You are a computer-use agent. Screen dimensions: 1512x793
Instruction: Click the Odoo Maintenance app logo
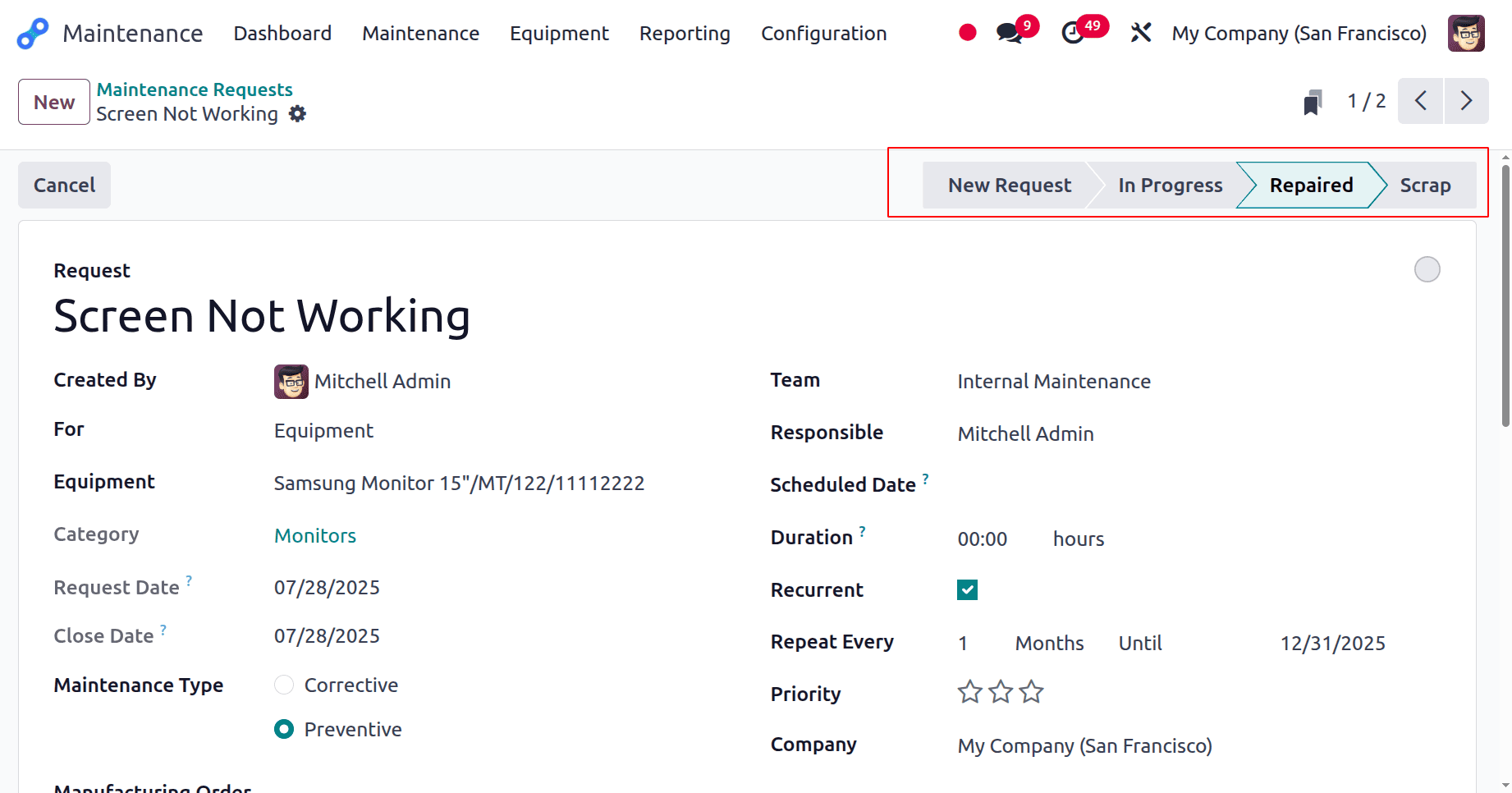coord(33,34)
